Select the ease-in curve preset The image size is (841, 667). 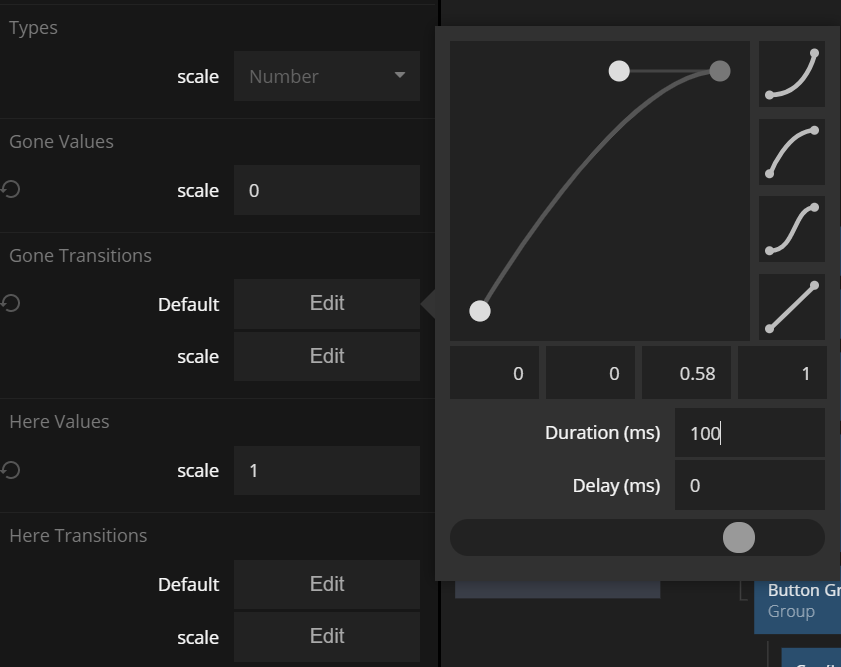[x=792, y=73]
